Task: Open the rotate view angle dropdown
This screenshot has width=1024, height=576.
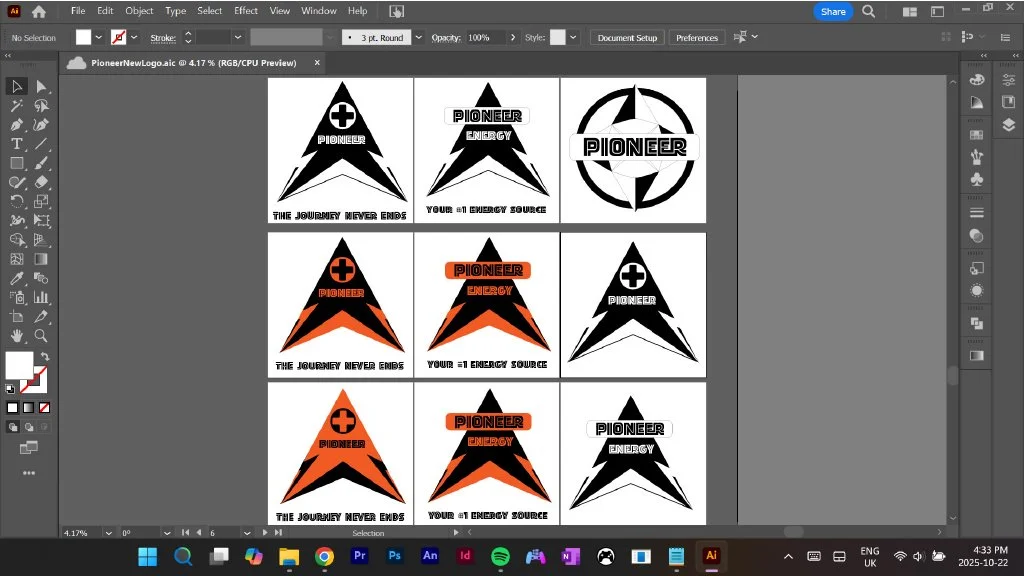Action: (167, 533)
